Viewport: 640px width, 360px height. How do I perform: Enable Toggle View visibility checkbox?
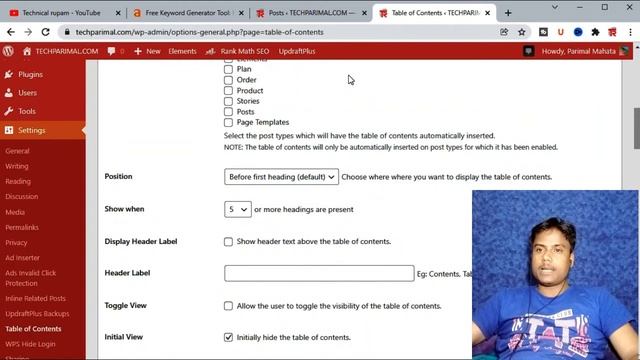[x=228, y=306]
